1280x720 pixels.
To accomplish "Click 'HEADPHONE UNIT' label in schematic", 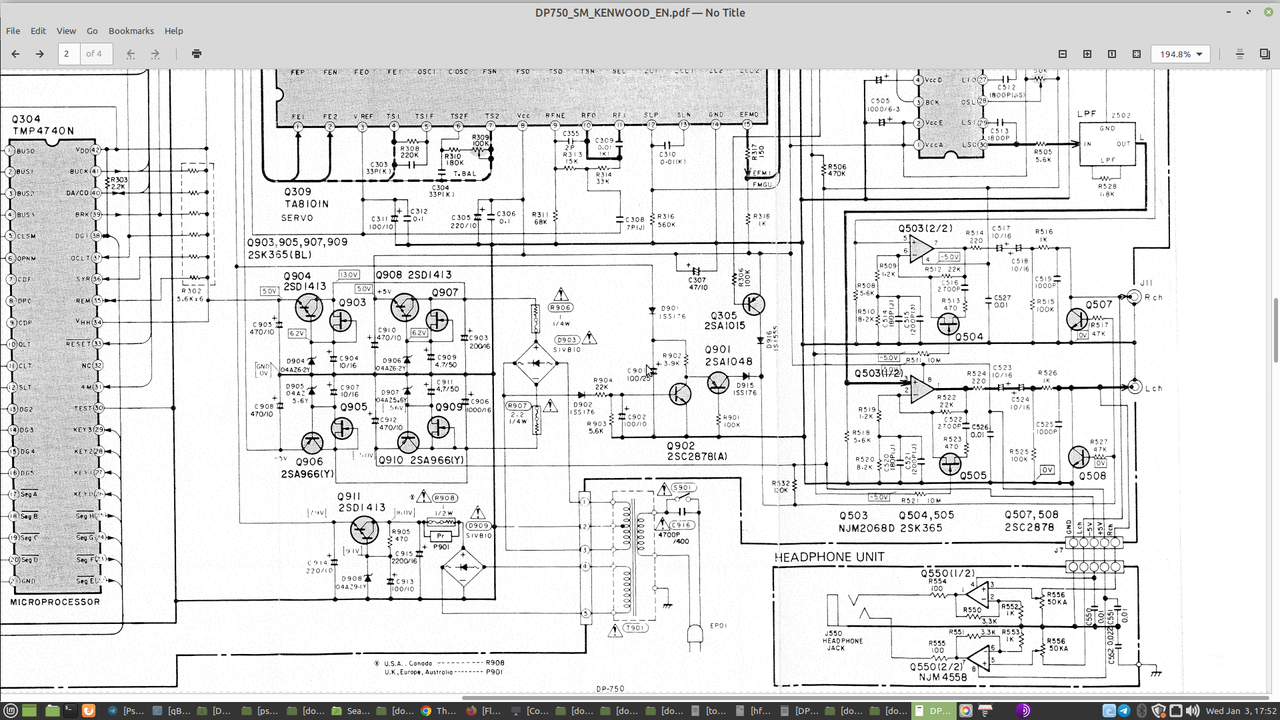I will (x=828, y=557).
